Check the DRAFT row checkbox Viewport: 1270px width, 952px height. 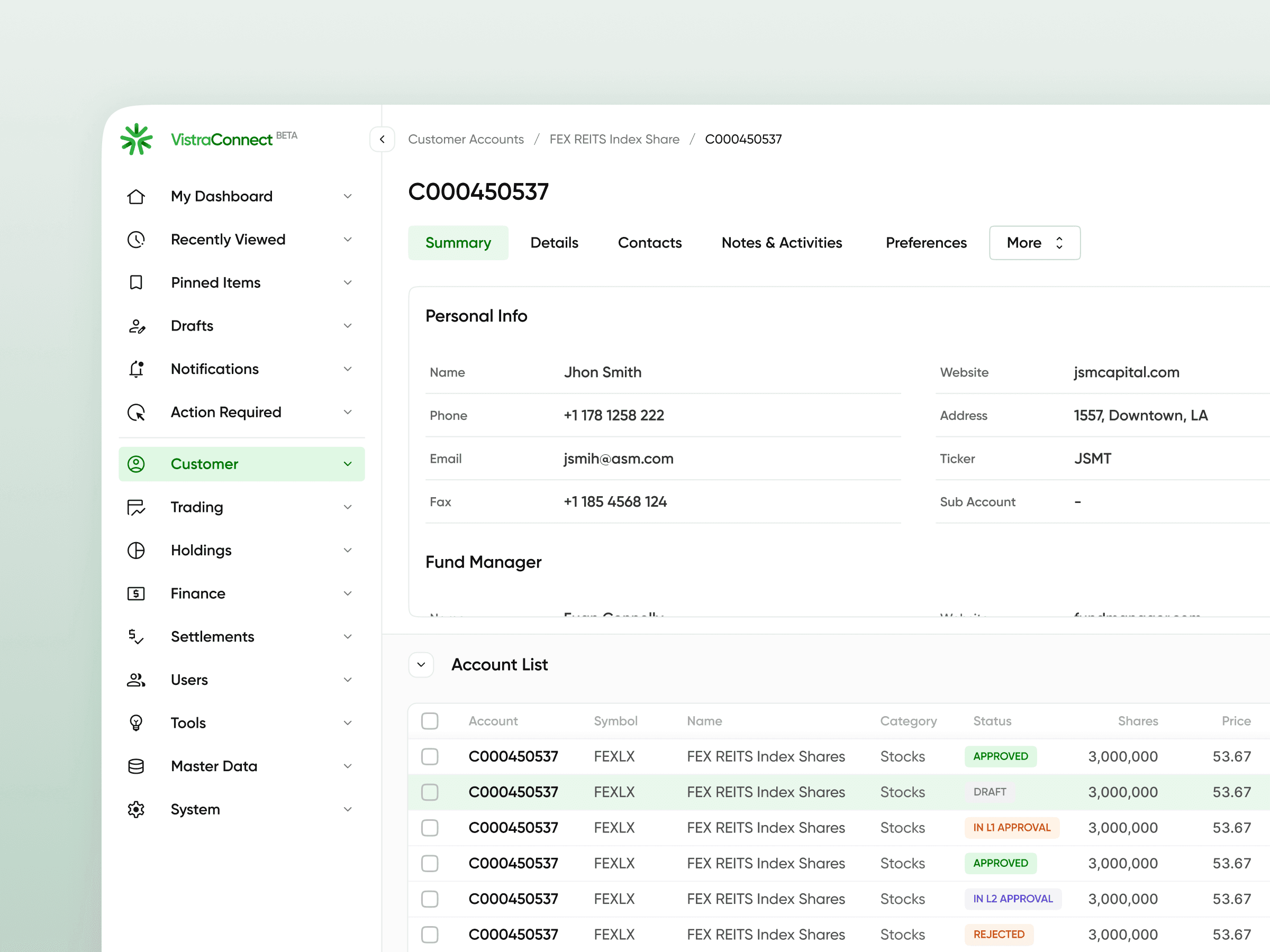[x=430, y=792]
